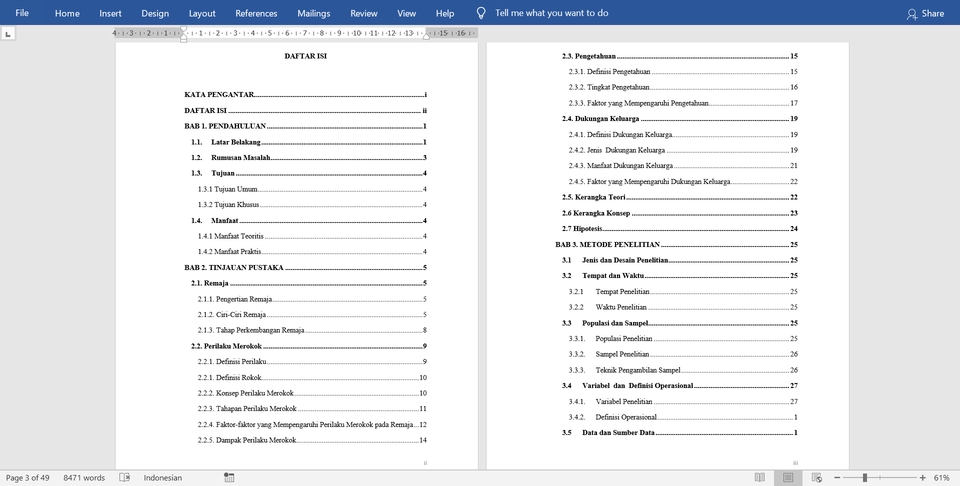Viewport: 960px width, 486px height.
Task: Click the Tell me lightbulb icon
Action: pos(481,13)
